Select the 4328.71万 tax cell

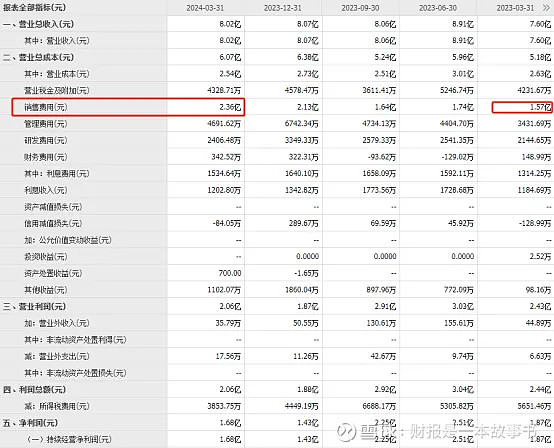coord(224,90)
